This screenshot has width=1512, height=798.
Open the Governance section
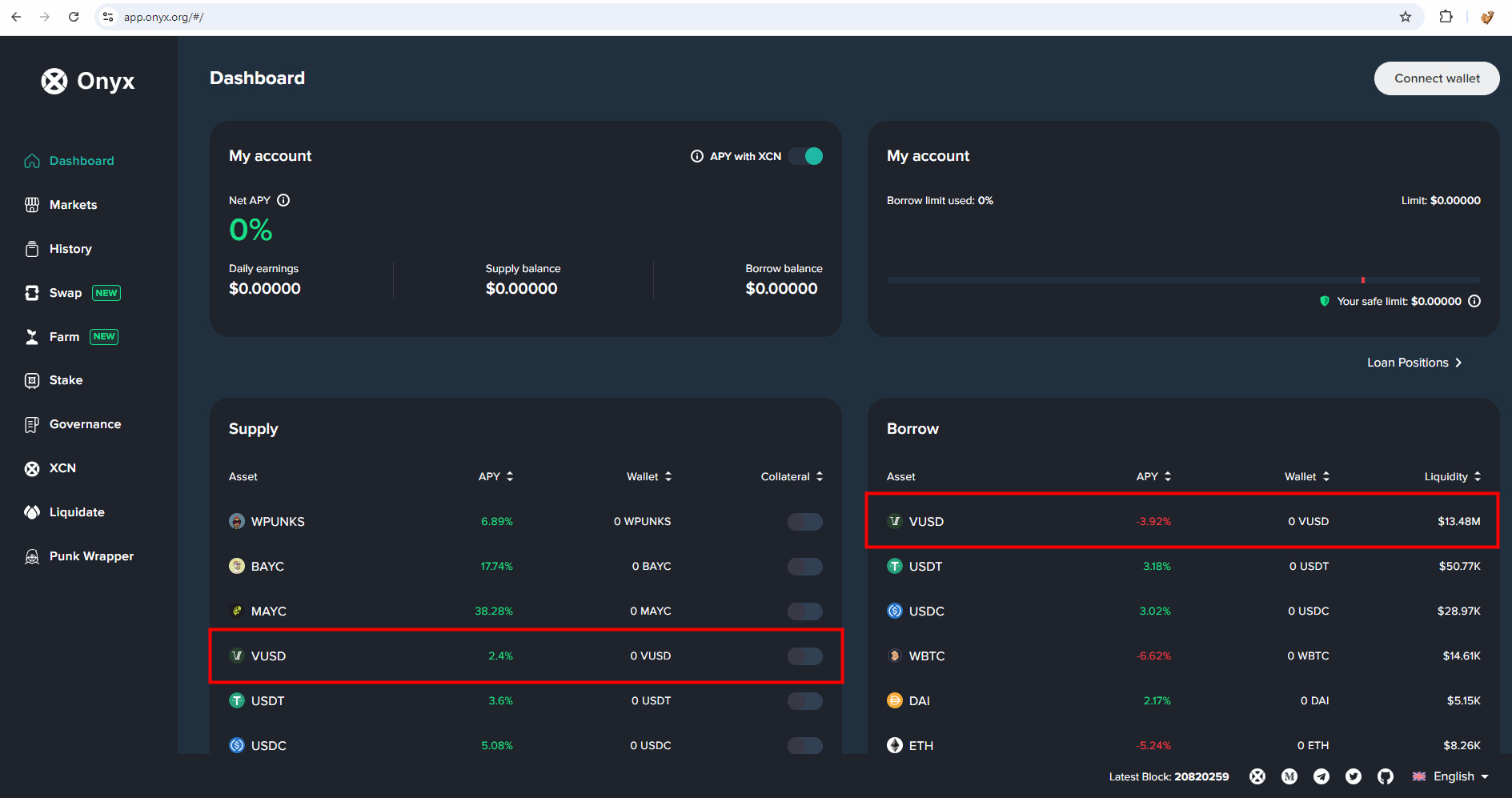(85, 423)
